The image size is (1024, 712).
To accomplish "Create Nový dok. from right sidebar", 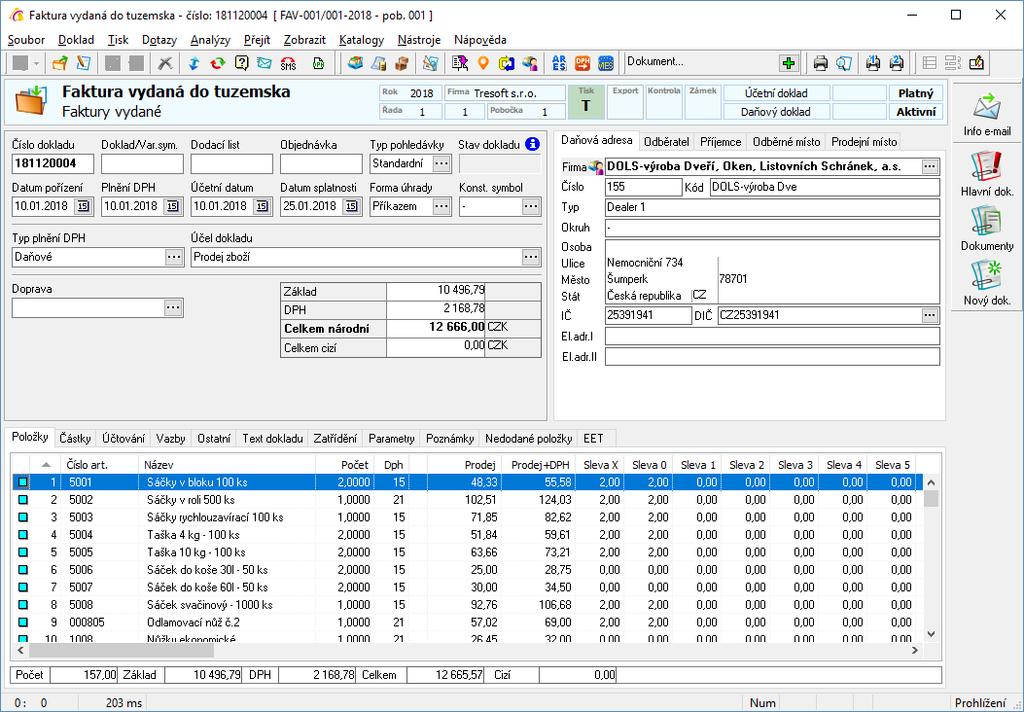I will pyautogui.click(x=987, y=283).
